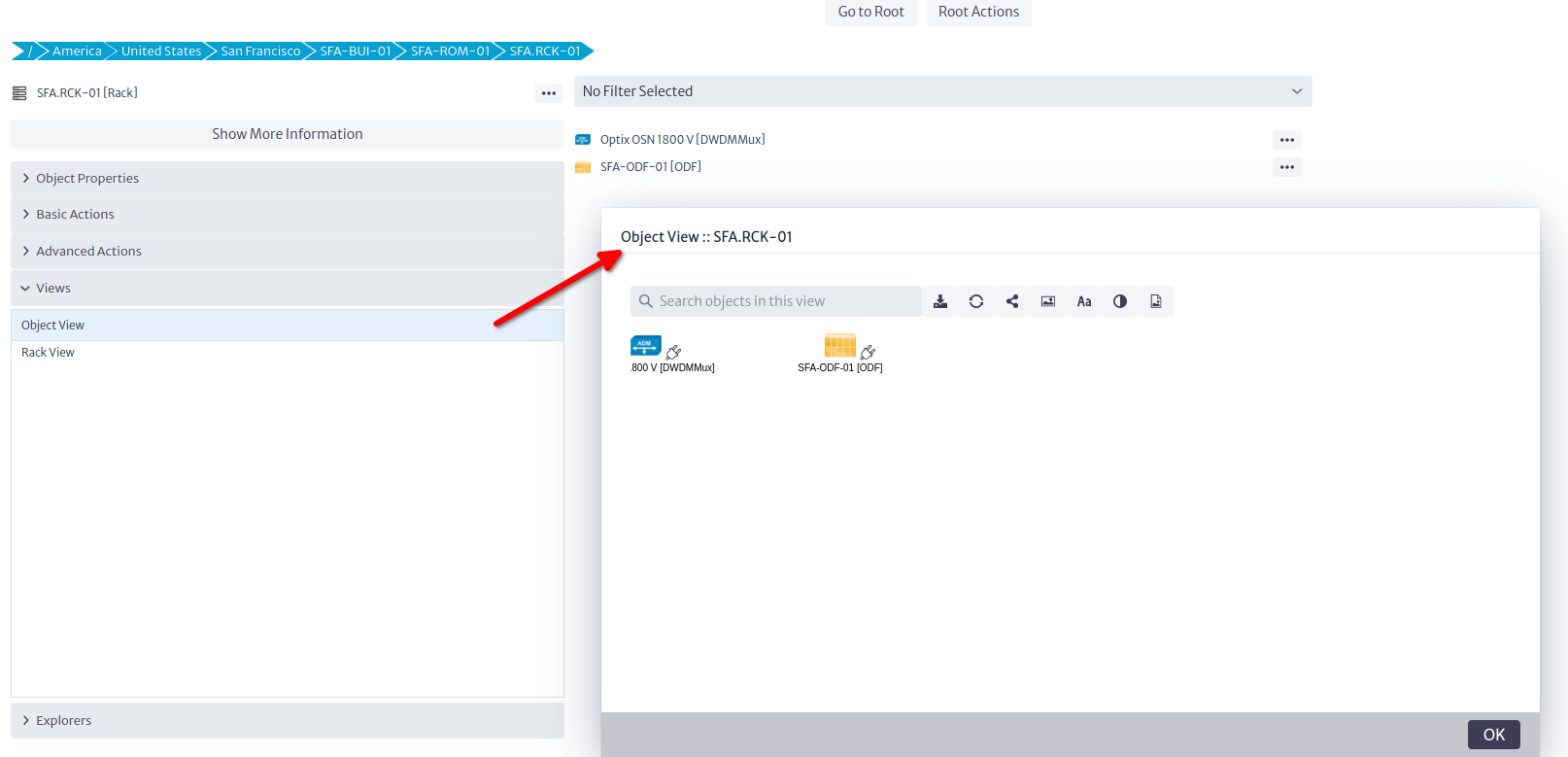Collapse the Views section
Screen dimensions: 1568x757
pyautogui.click(x=53, y=289)
